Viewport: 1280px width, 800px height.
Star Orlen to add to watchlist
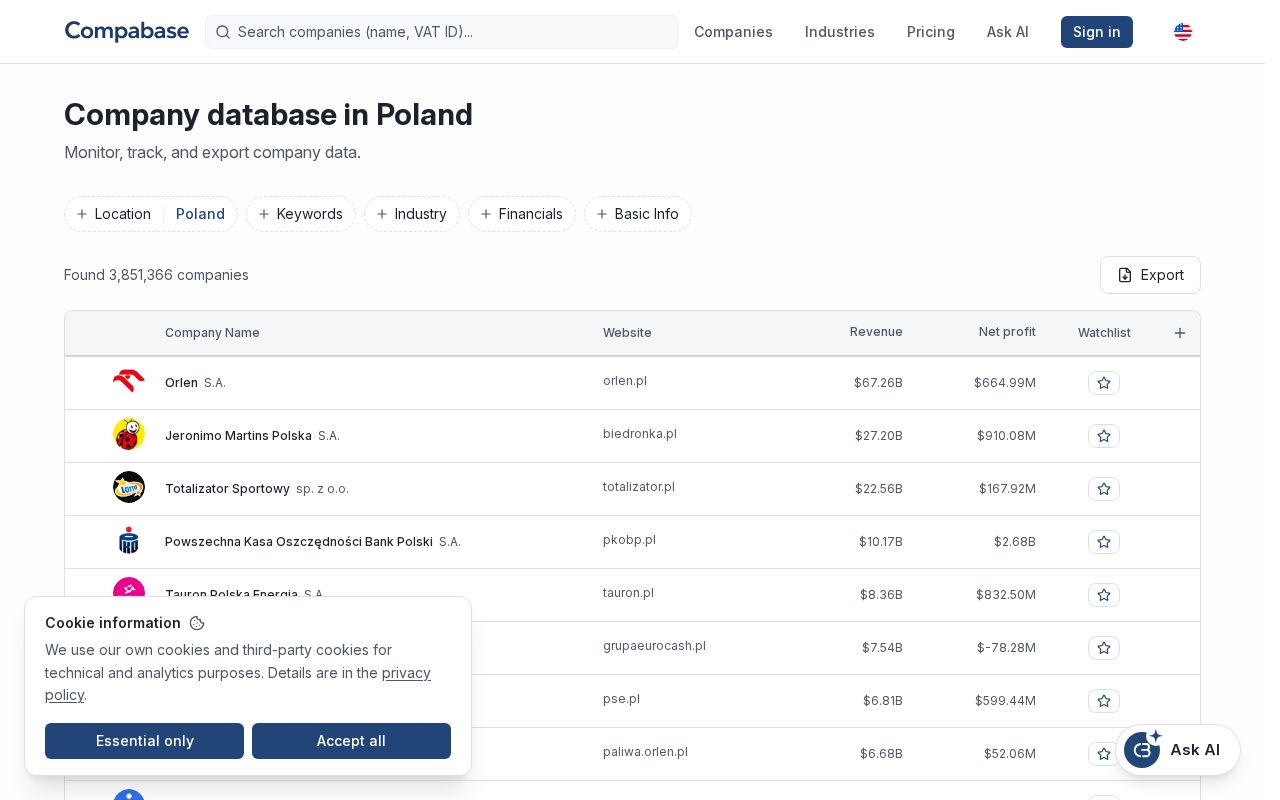[x=1104, y=383]
